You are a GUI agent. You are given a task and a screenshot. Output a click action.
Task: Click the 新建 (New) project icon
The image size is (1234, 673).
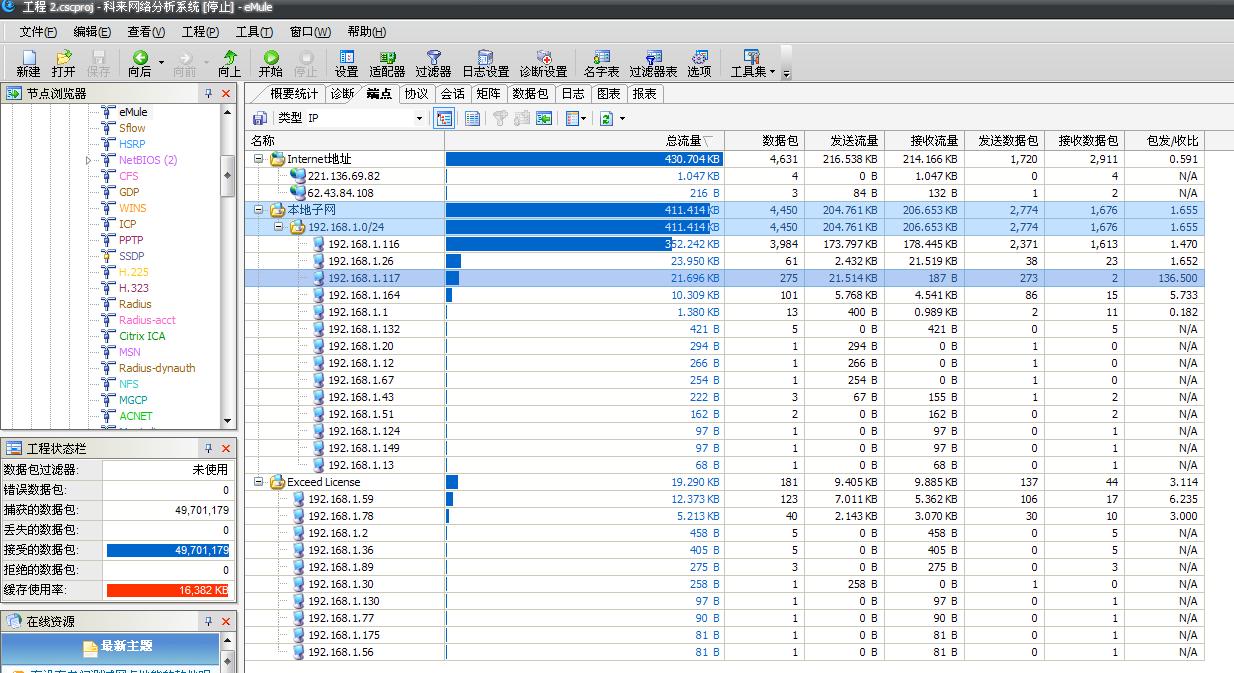tap(28, 63)
